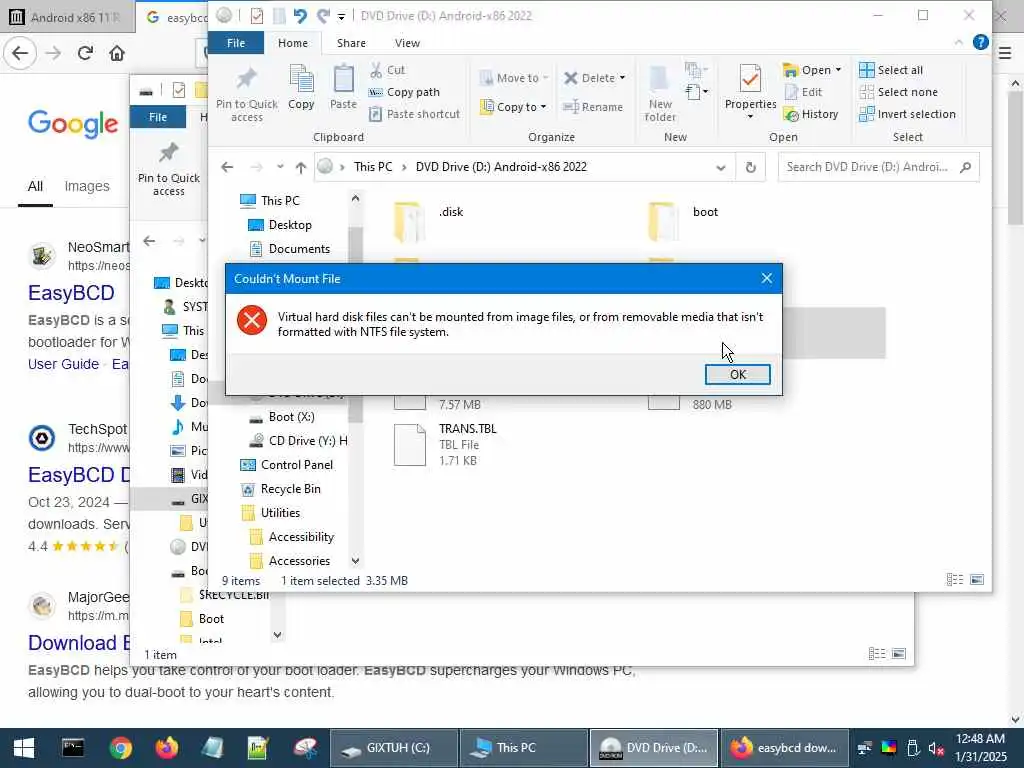Click Copy path in the ribbon
Image resolution: width=1024 pixels, height=768 pixels.
[404, 92]
